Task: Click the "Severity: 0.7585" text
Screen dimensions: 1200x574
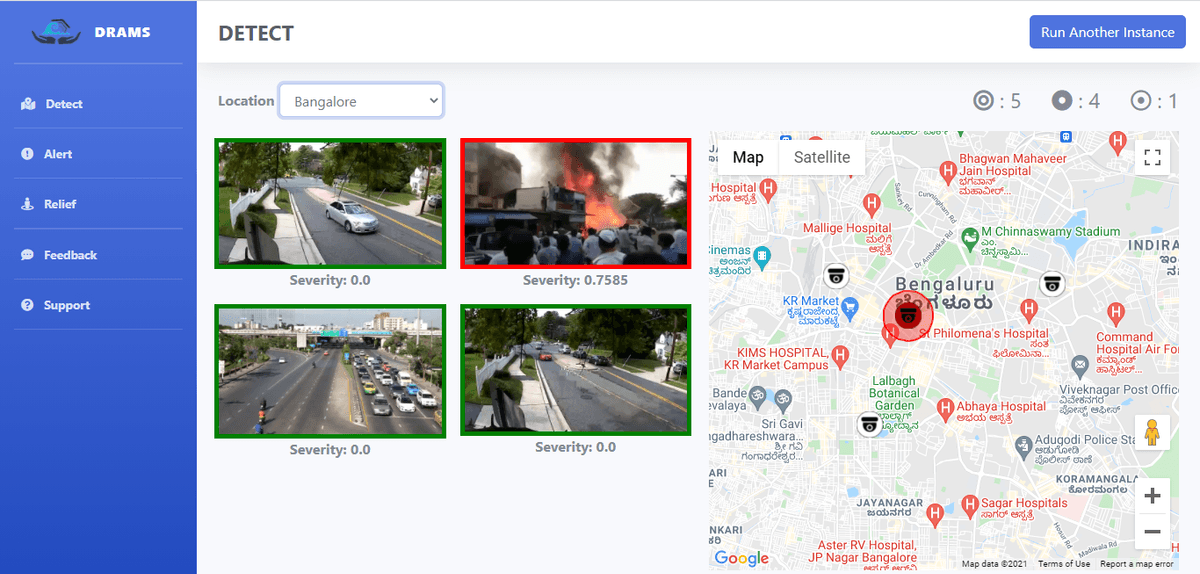Action: coord(575,280)
